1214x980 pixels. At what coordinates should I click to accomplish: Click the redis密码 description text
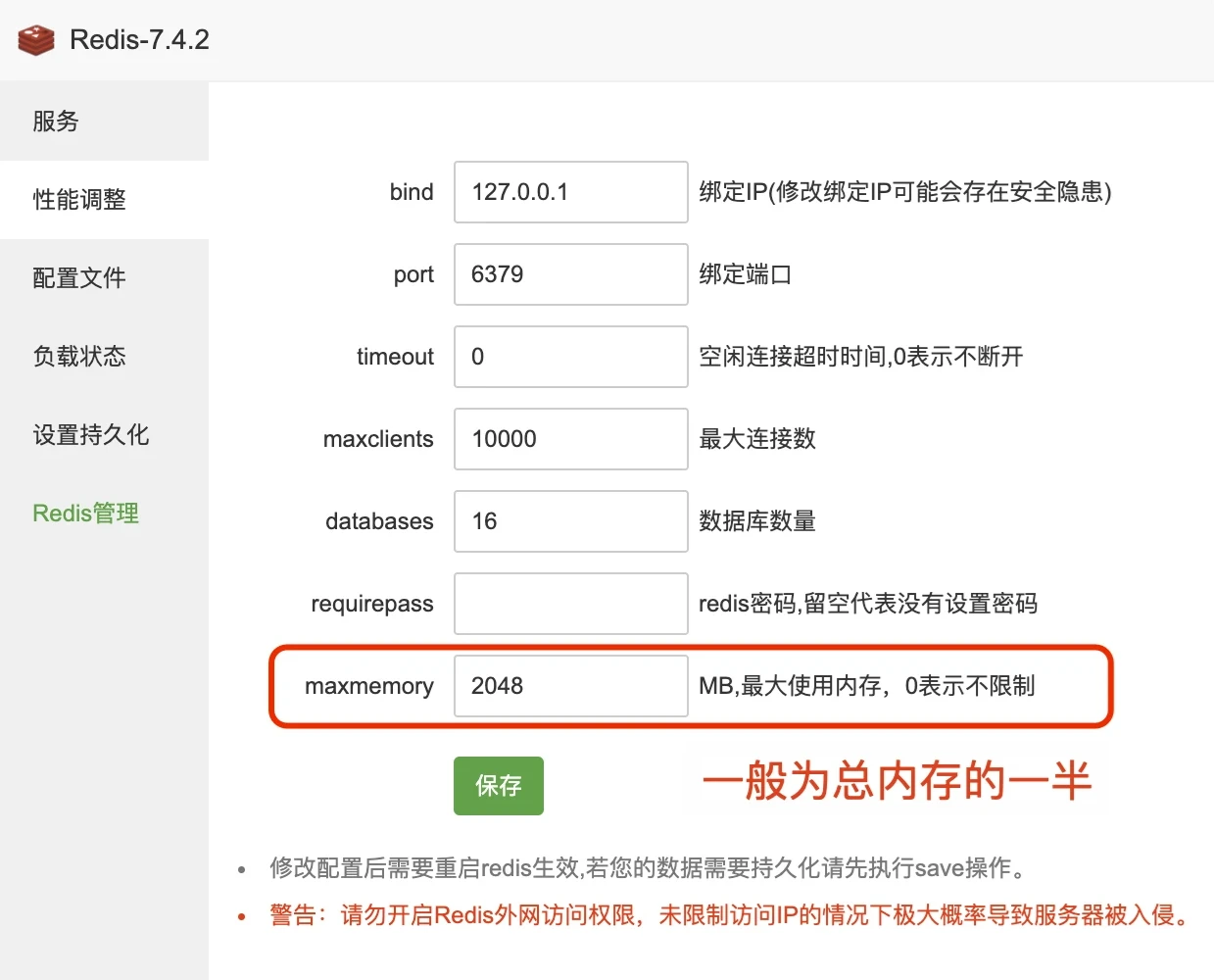point(868,604)
